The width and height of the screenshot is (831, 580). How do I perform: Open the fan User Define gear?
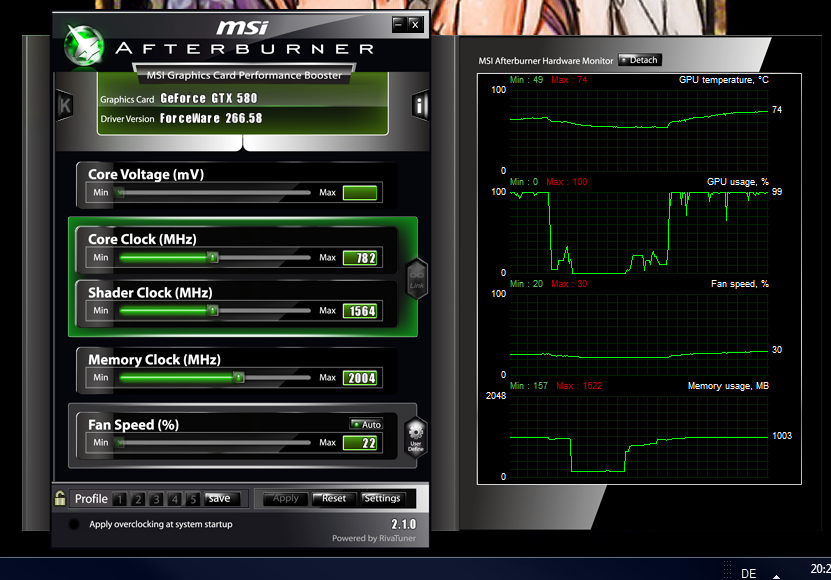[416, 437]
